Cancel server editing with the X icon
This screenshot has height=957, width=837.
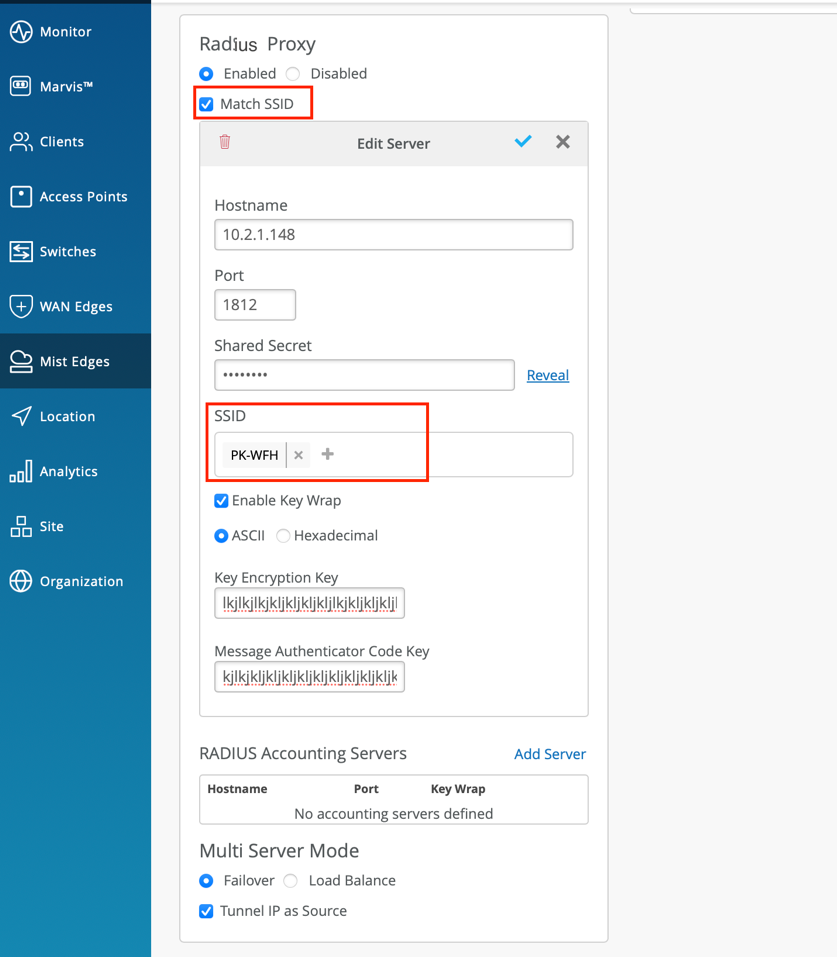(563, 142)
